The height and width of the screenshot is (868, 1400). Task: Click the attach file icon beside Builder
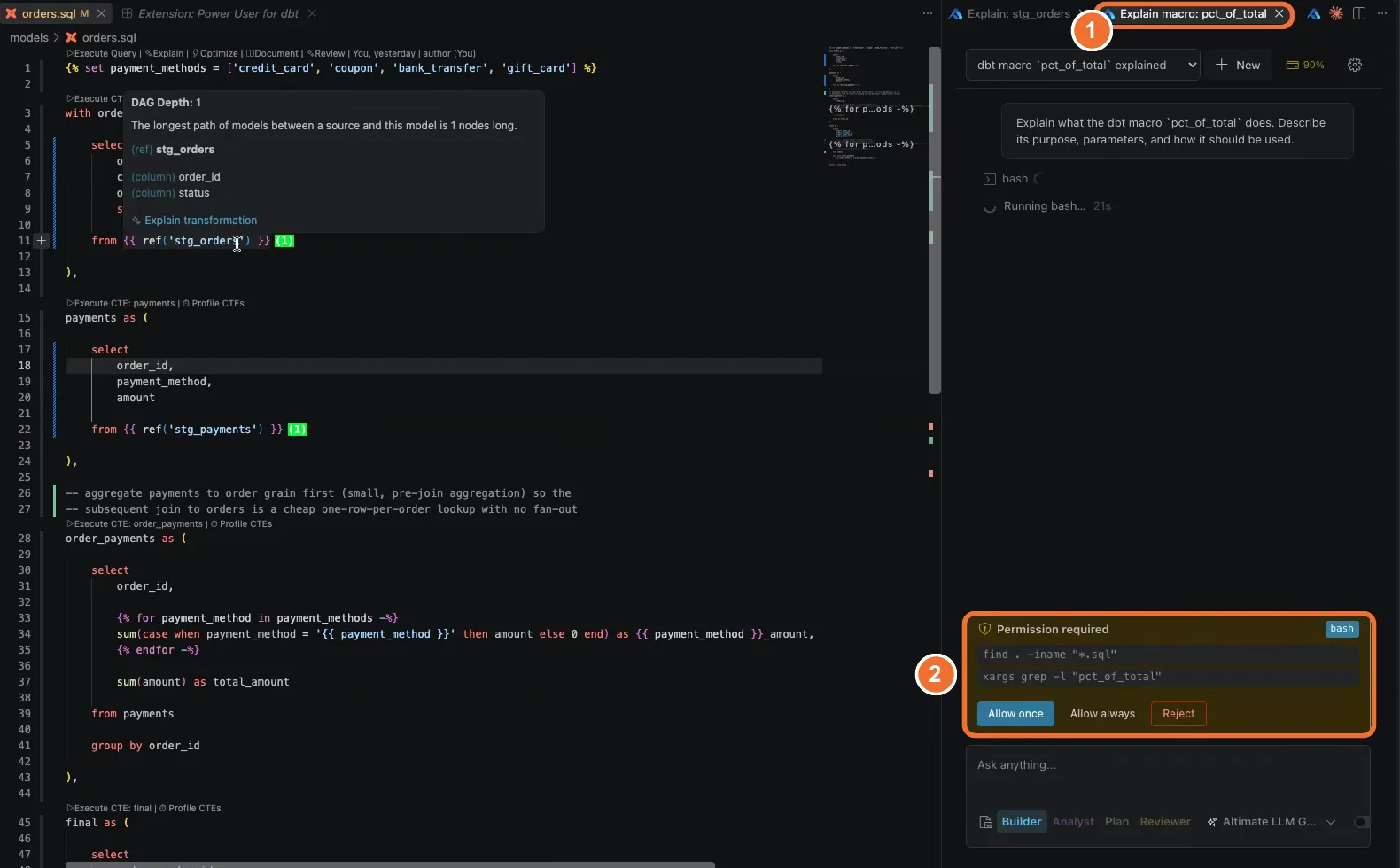point(985,822)
